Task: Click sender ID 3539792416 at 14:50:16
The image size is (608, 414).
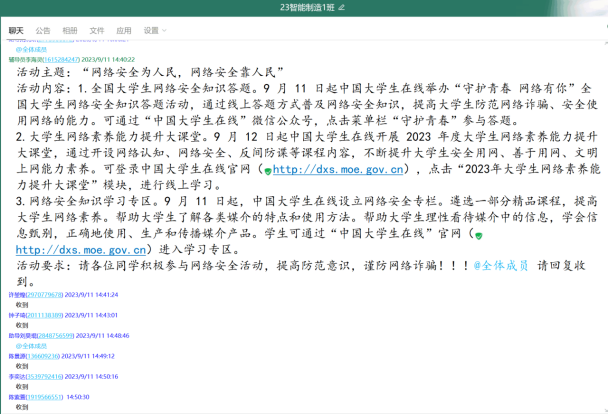Action: pos(45,377)
